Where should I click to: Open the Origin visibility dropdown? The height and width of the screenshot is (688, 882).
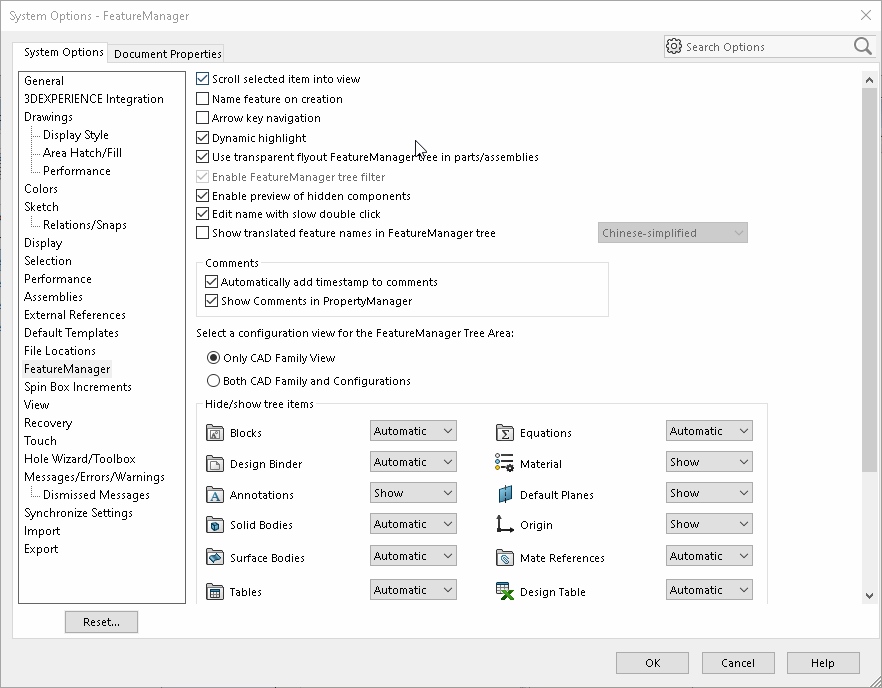(709, 524)
